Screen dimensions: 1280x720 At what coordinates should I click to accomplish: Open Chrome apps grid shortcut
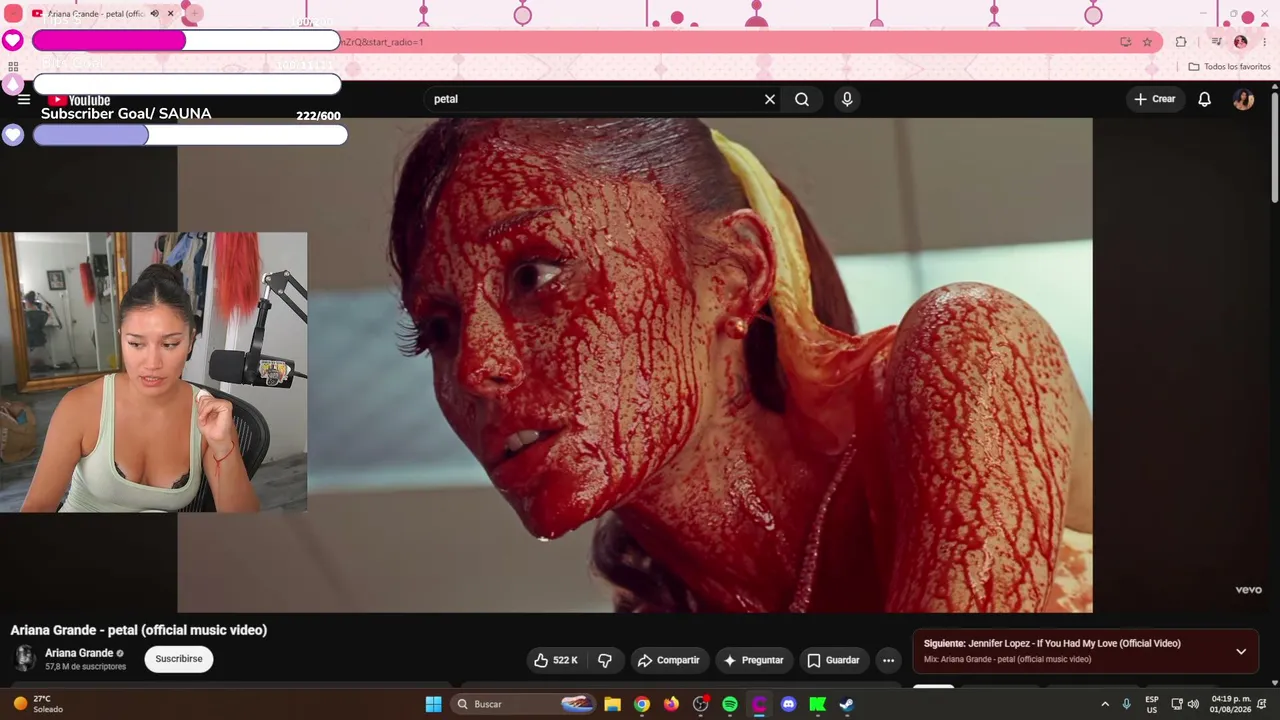13,66
